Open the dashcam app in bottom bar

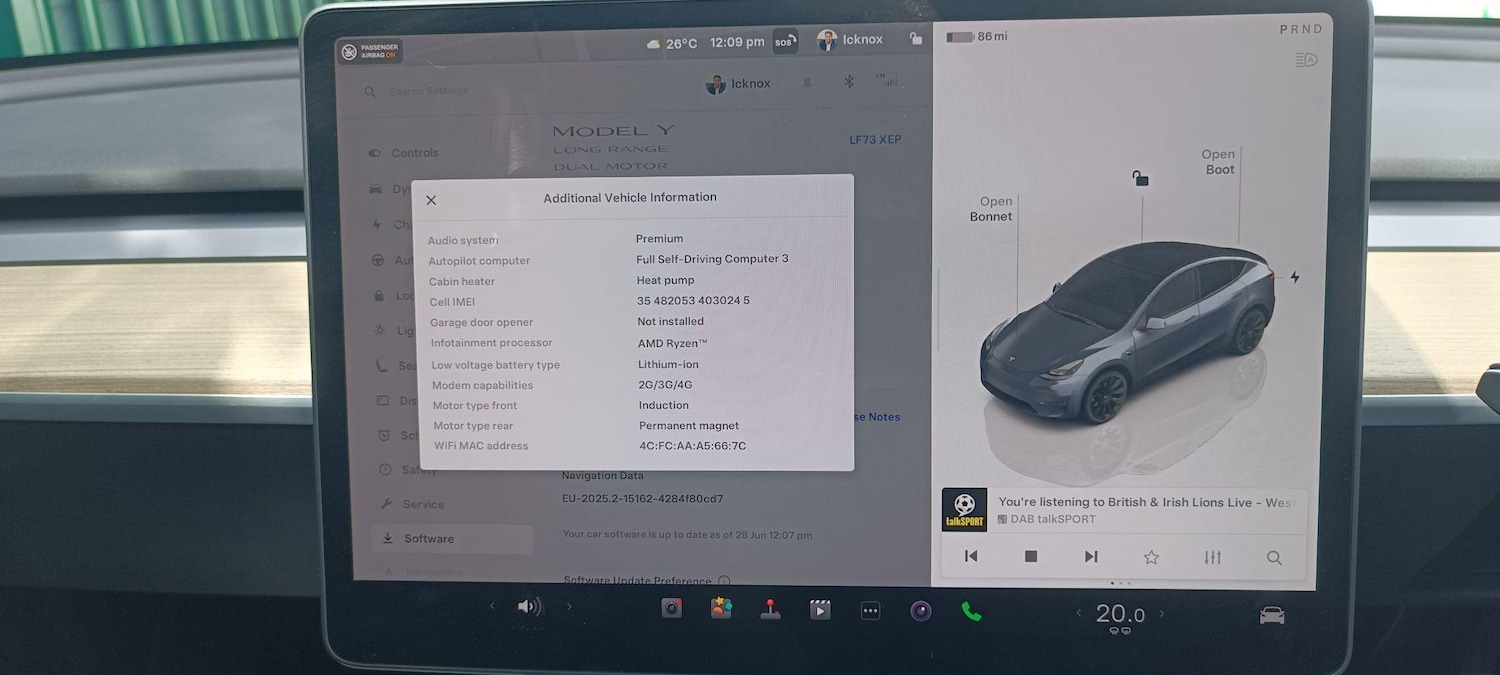pos(672,608)
